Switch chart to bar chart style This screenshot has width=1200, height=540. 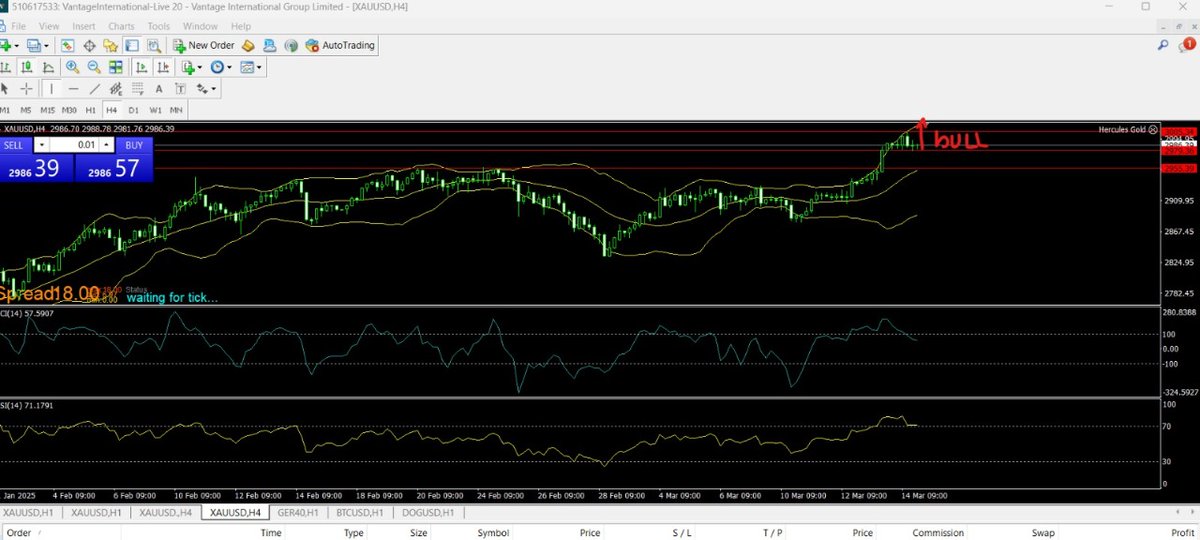pos(6,67)
